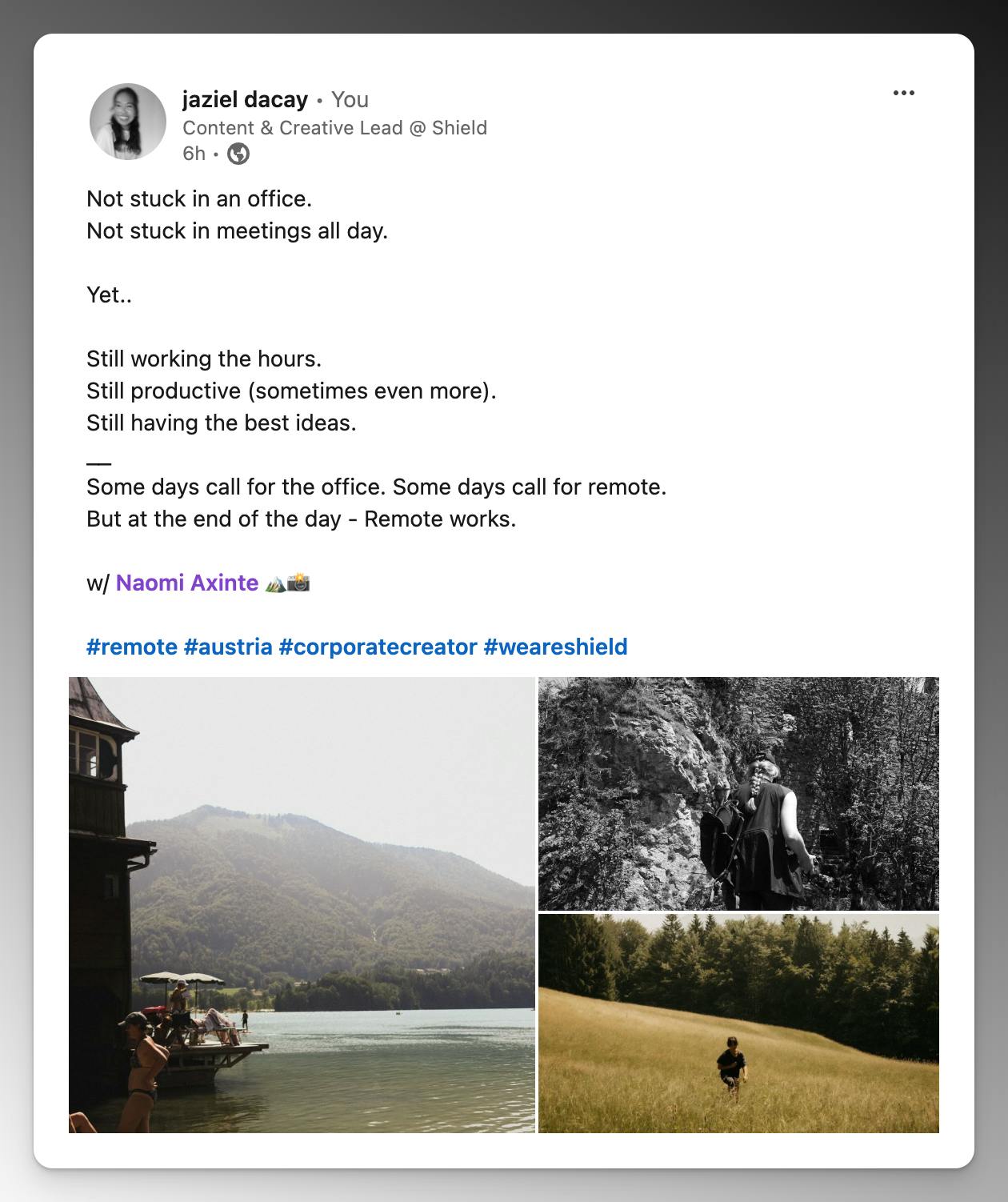The image size is (1008, 1202).
Task: Click the camera emoji in the post
Action: pos(298,583)
